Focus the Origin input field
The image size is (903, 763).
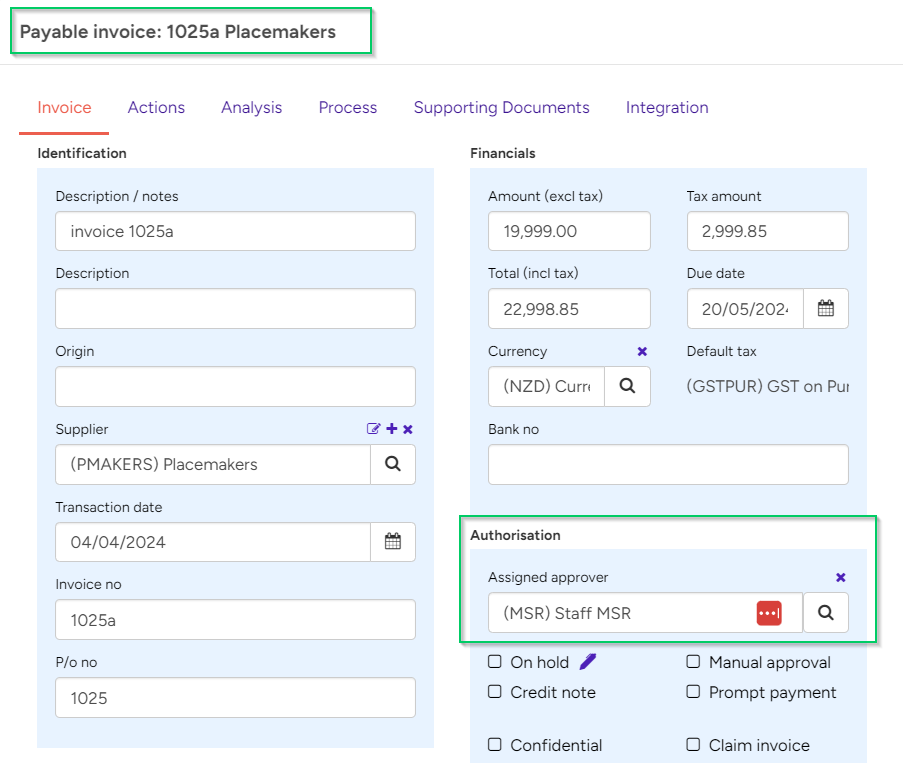point(236,386)
